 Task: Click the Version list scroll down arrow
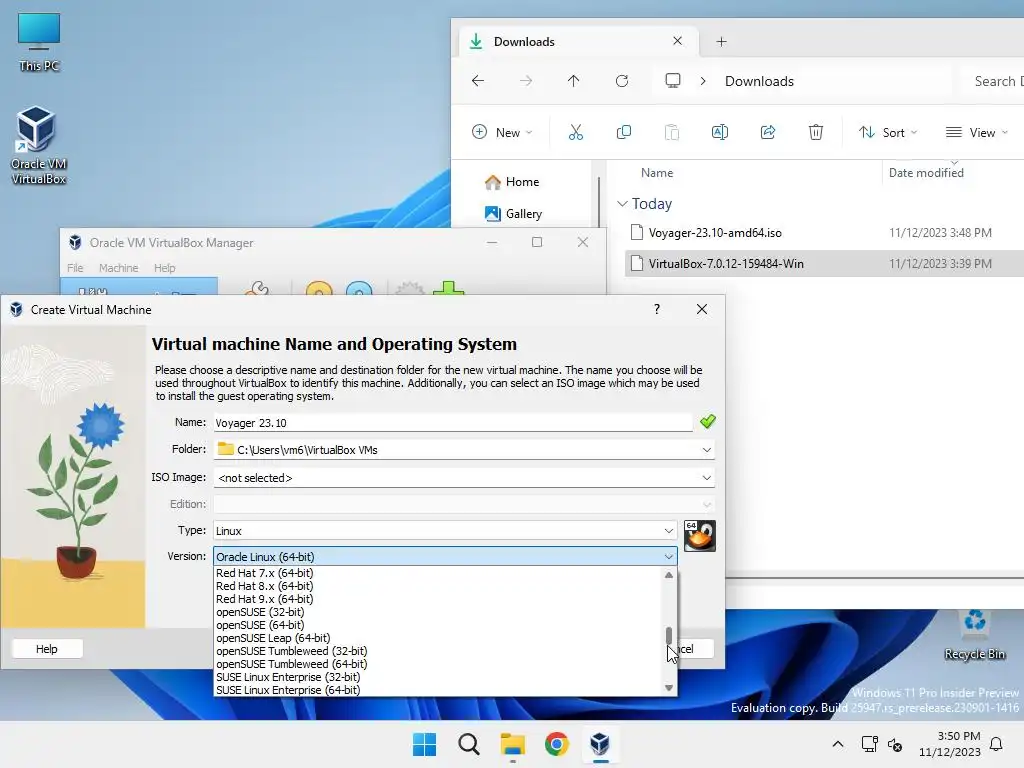coord(669,688)
